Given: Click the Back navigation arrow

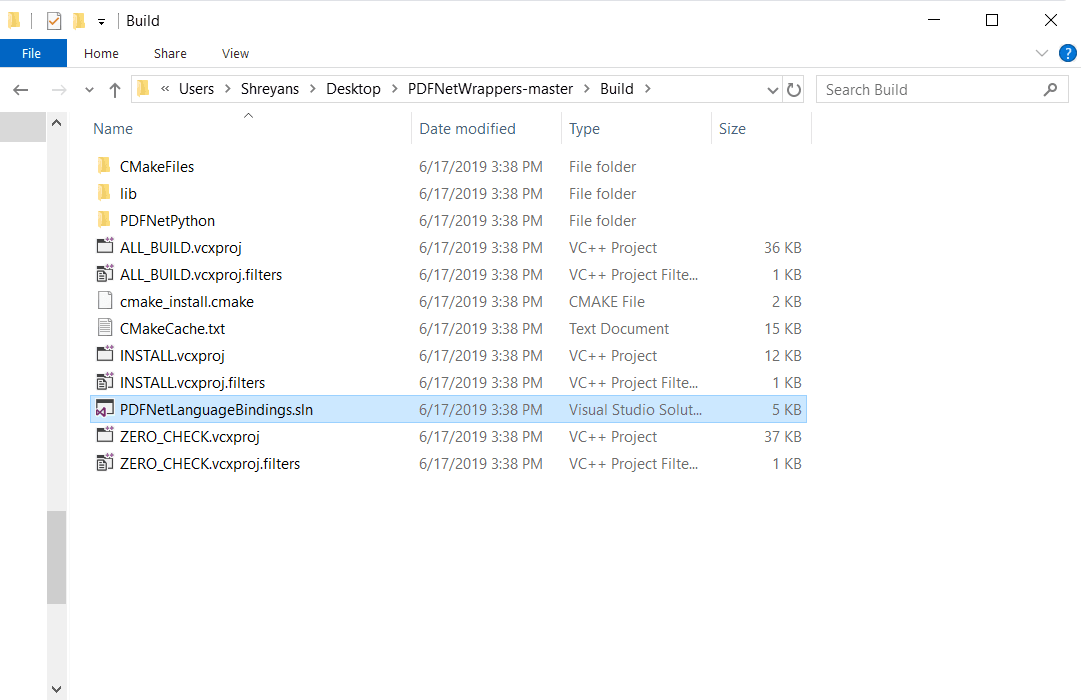Looking at the screenshot, I should click(20, 90).
